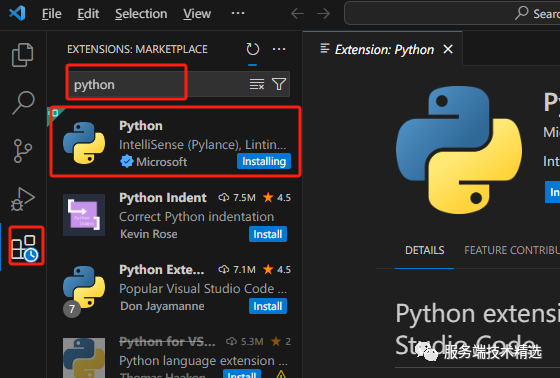Click the Python Indent extension icon

coord(84,215)
